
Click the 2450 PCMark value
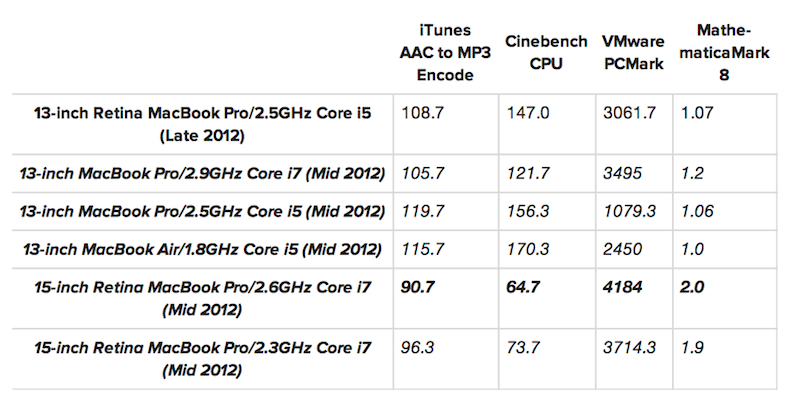tap(623, 249)
